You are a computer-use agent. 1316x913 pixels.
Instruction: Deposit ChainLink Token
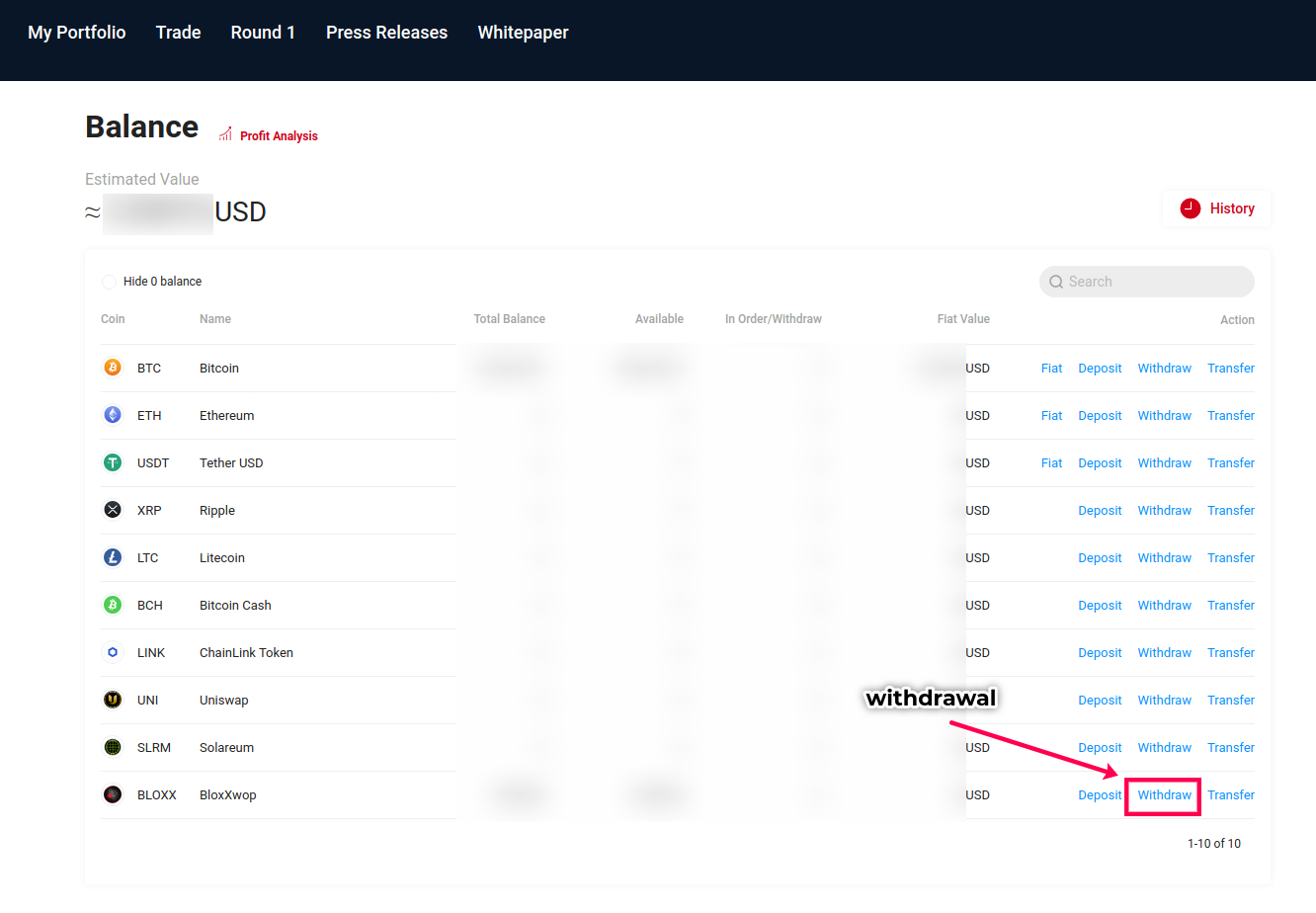[x=1100, y=652]
